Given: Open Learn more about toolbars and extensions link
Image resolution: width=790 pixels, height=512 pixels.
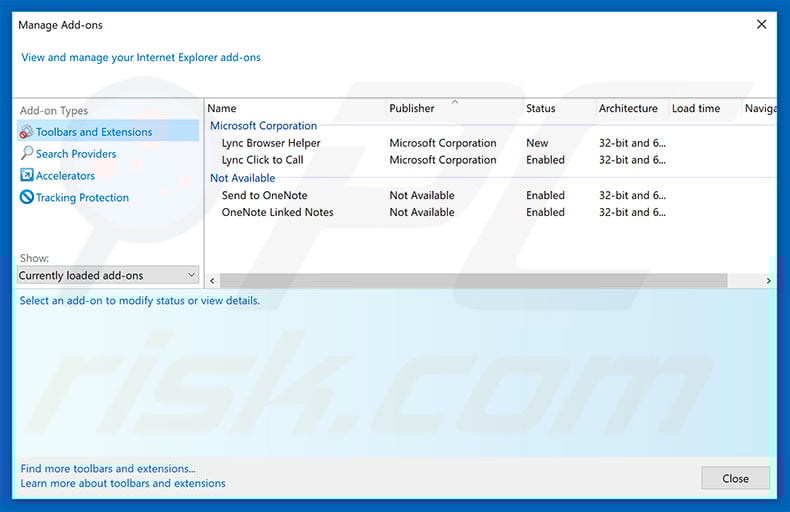Looking at the screenshot, I should [123, 483].
